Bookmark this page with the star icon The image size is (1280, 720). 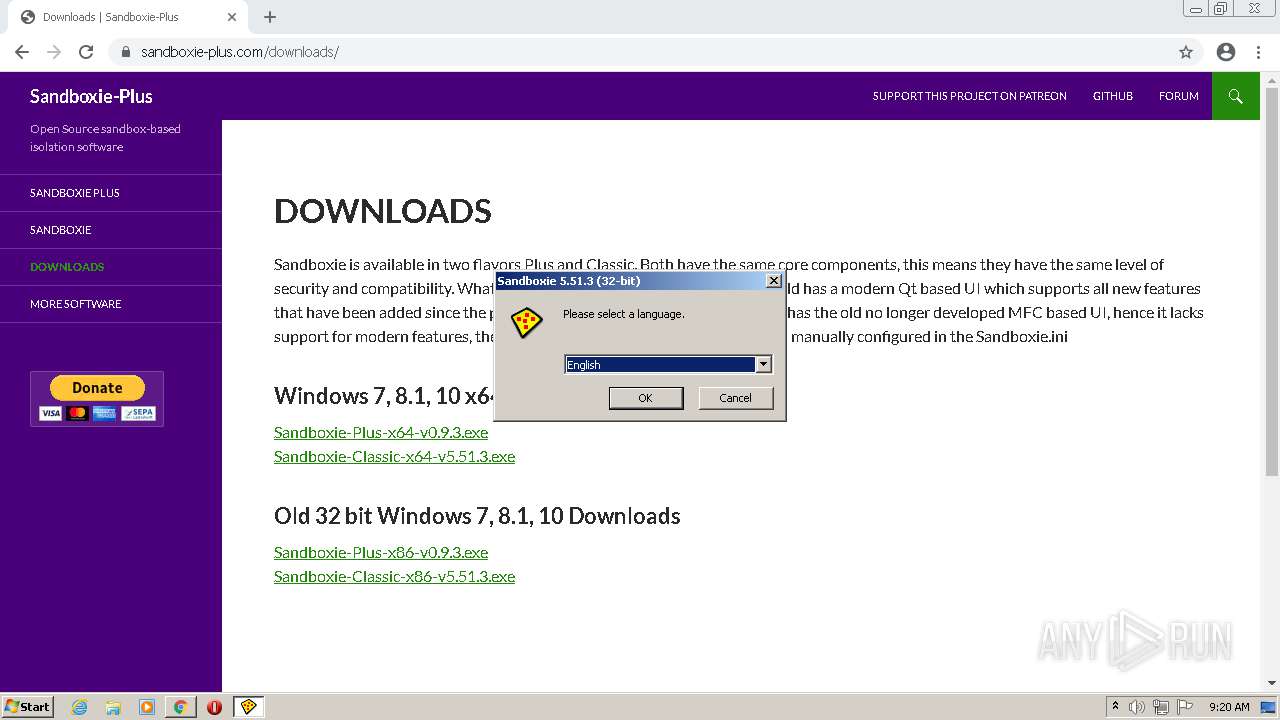click(1186, 52)
